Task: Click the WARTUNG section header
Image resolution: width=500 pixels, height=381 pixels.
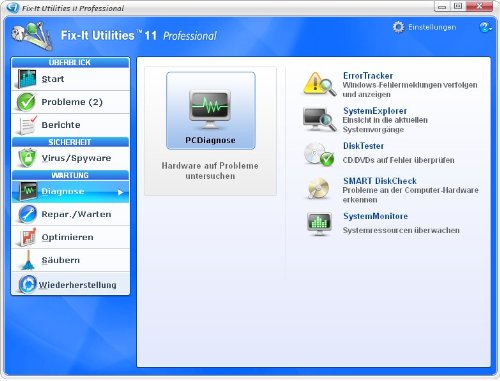Action: coord(70,175)
